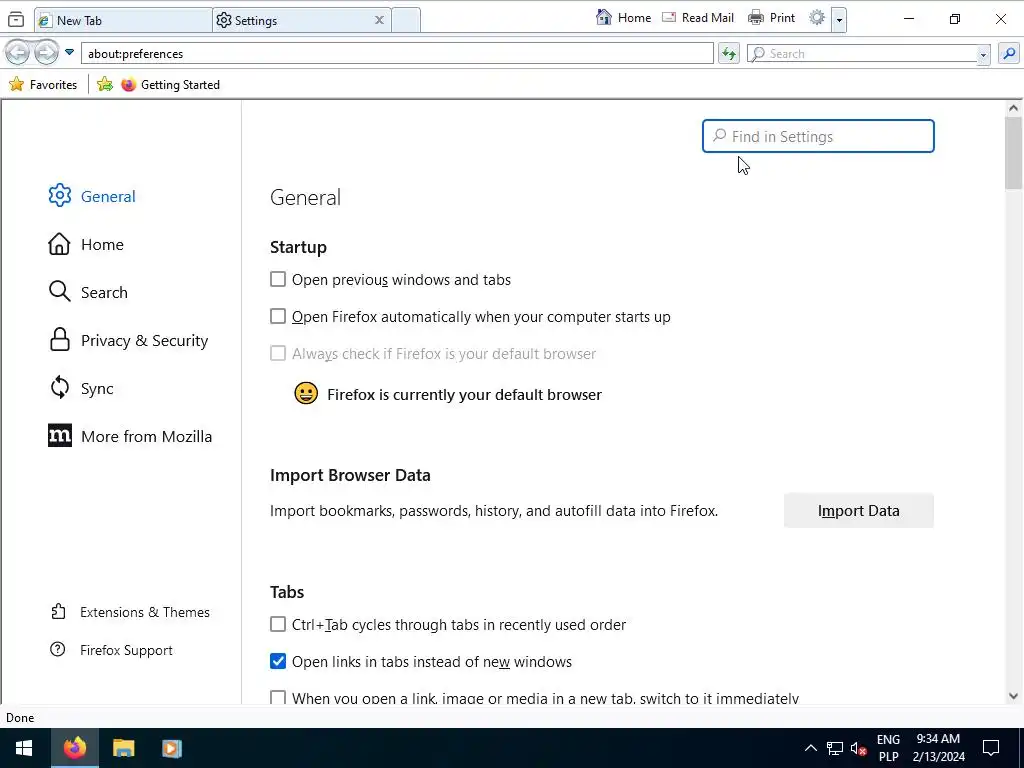This screenshot has height=768, width=1024.
Task: Click the Firefox Support link
Action: tap(111, 650)
